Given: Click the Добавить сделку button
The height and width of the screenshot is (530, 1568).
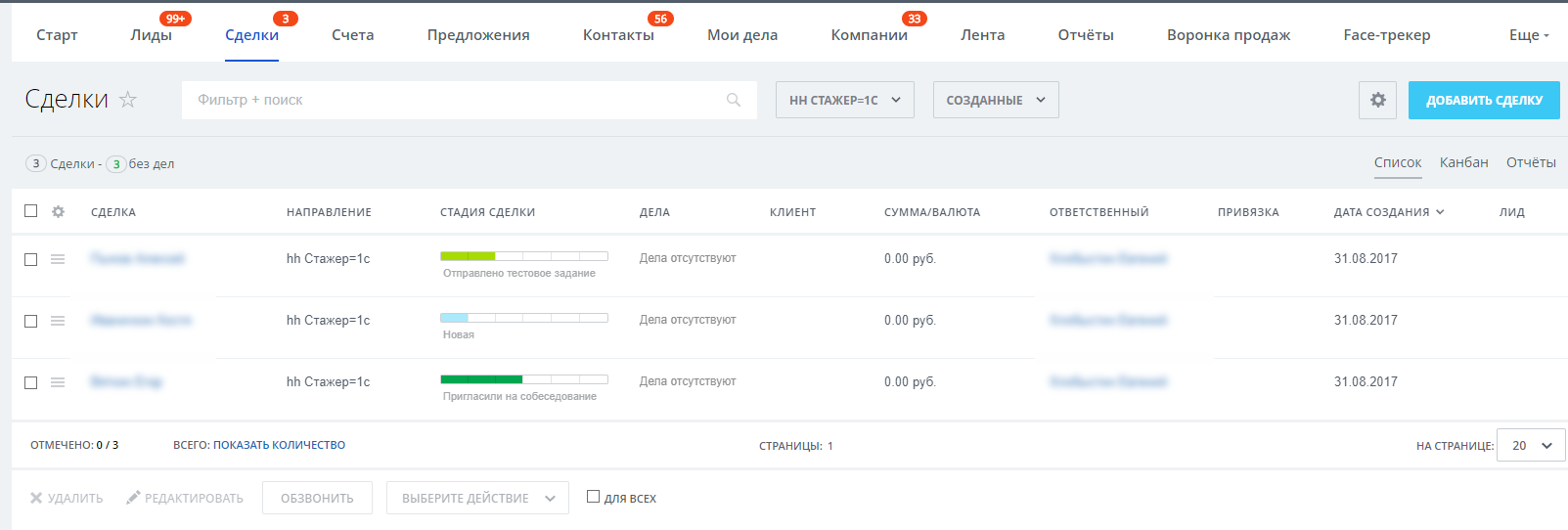Looking at the screenshot, I should click(1483, 100).
